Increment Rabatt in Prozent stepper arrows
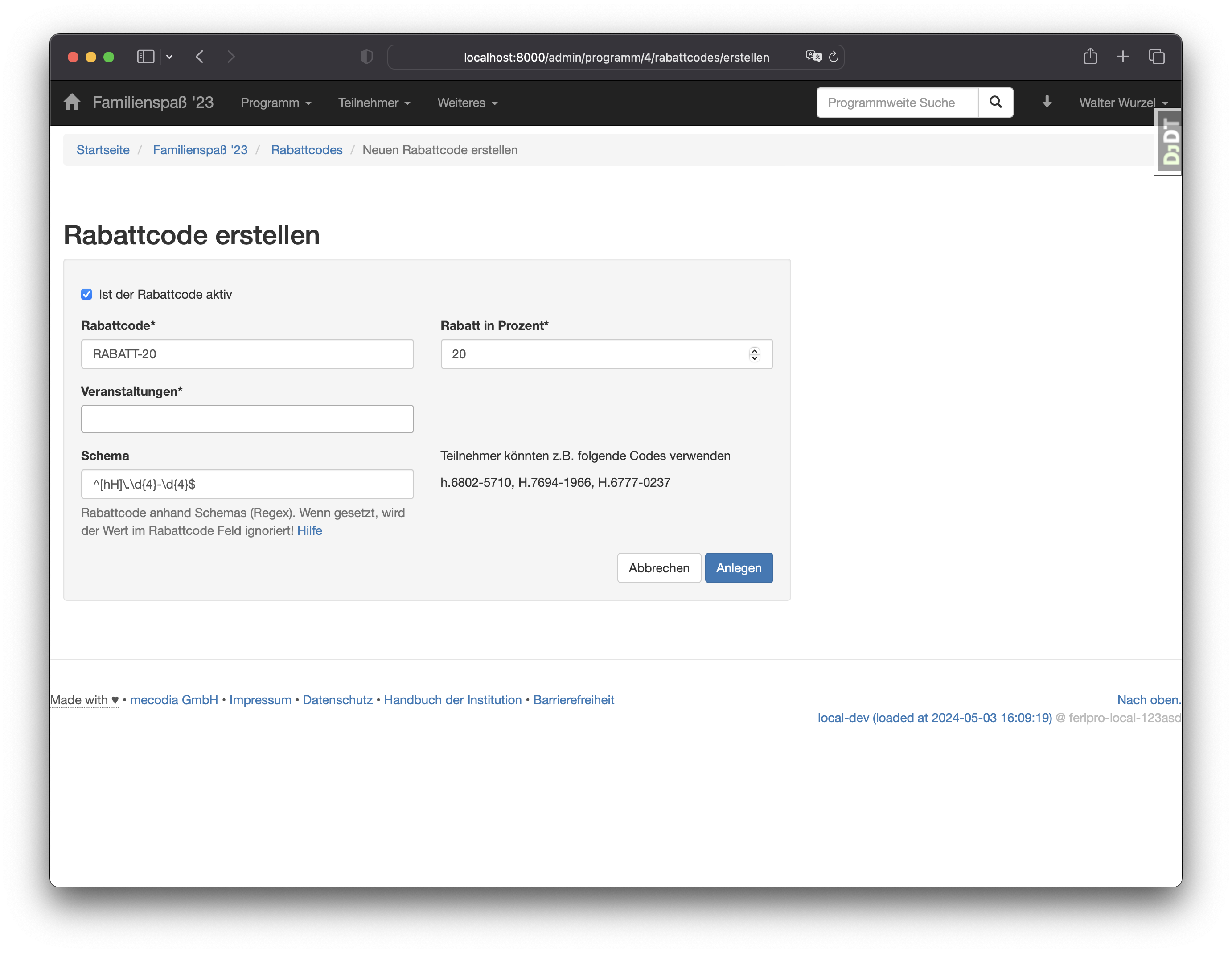The height and width of the screenshot is (953, 1232). coord(754,350)
